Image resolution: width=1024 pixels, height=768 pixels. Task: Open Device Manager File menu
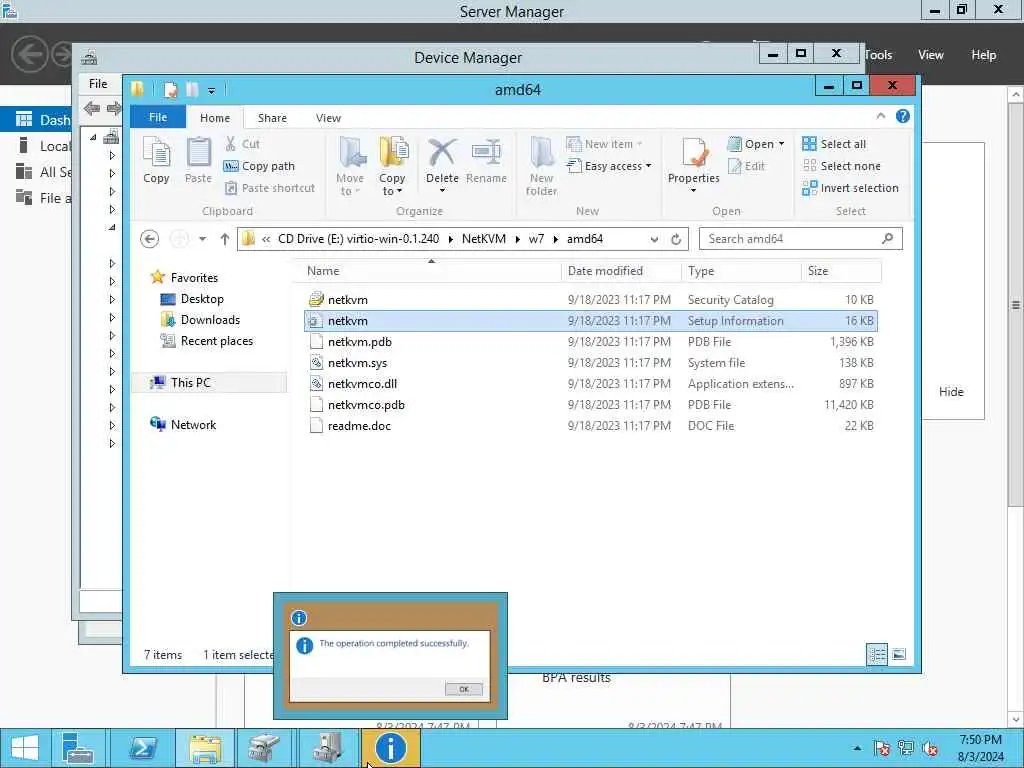[98, 84]
